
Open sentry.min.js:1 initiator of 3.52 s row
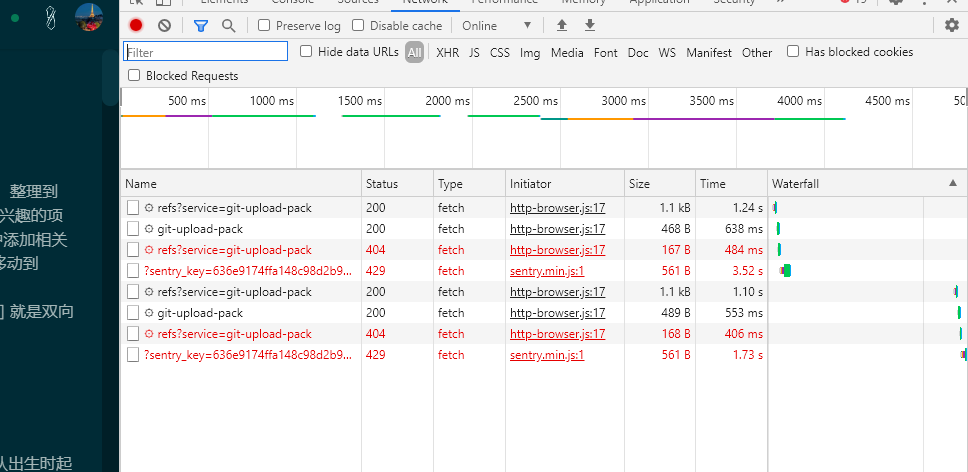coord(547,271)
